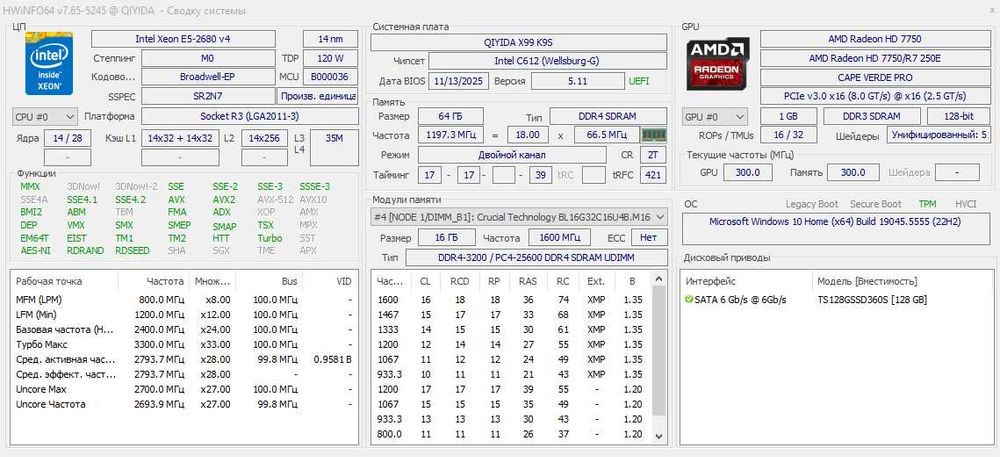Click the 2T command rate field
The height and width of the screenshot is (457, 1000).
coord(652,155)
